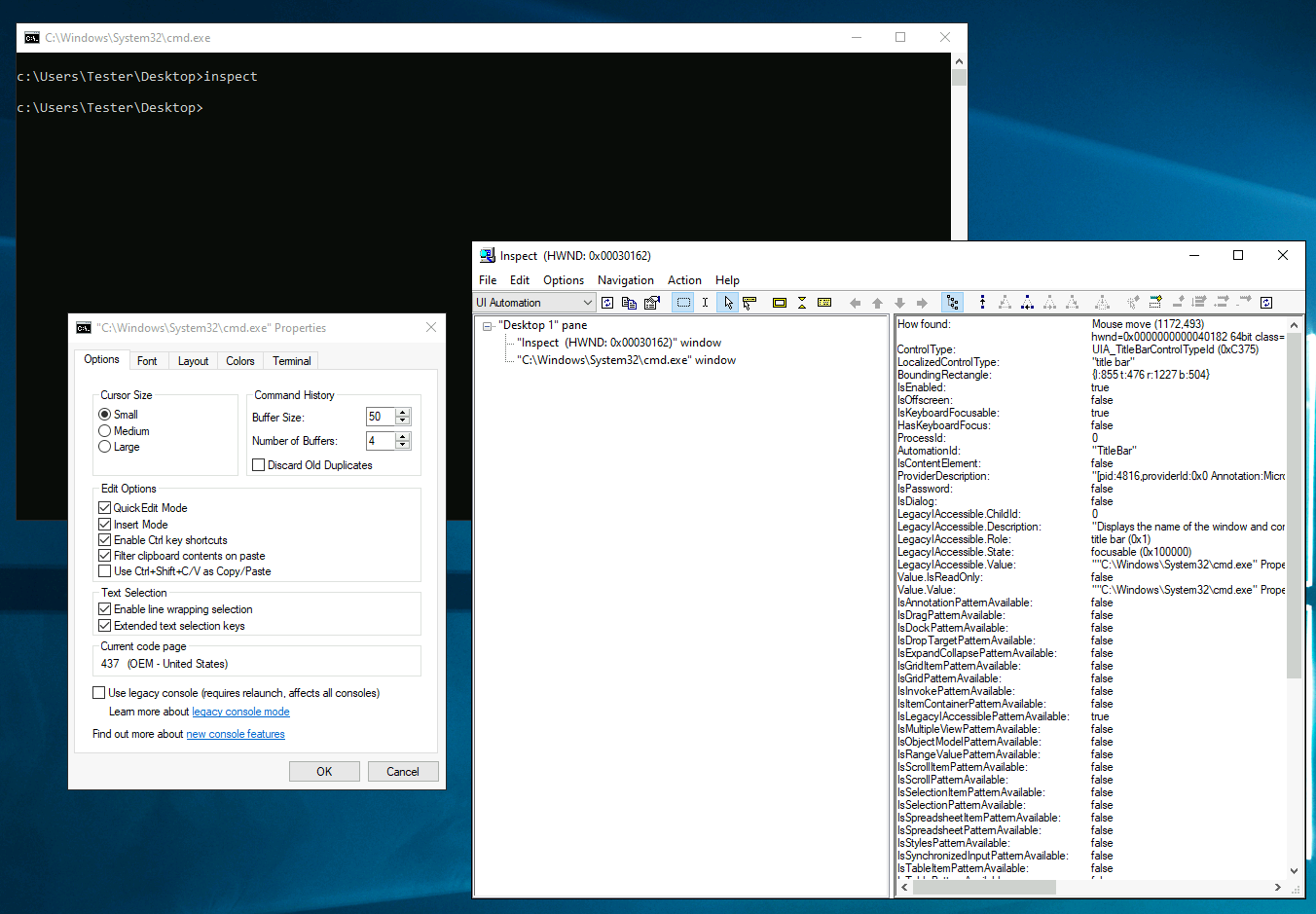Select the Medium cursor size radio button

click(x=105, y=431)
